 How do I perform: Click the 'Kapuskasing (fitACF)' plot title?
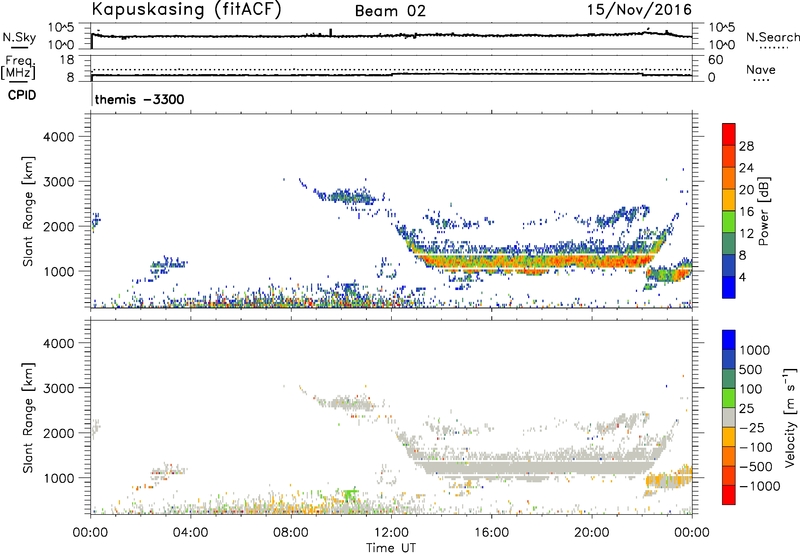click(x=186, y=9)
